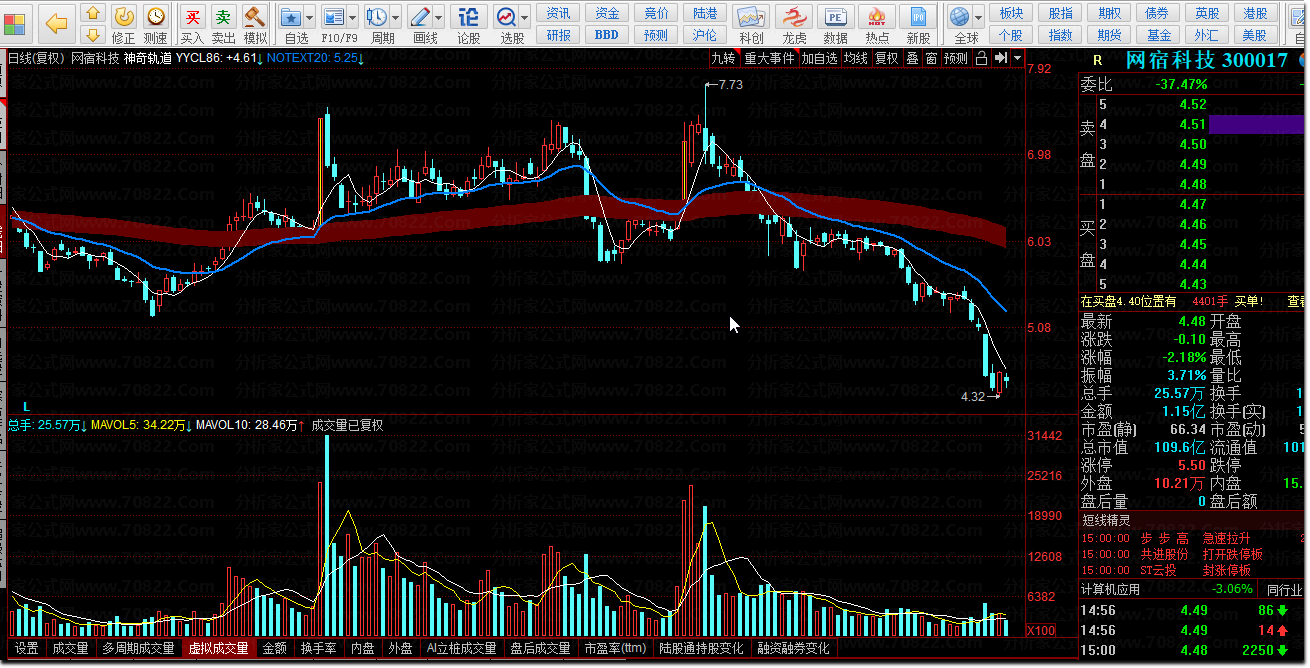Viewport: 1310px width, 668px height.
Task: Click 加自选 to add to watchlist
Action: [x=819, y=58]
